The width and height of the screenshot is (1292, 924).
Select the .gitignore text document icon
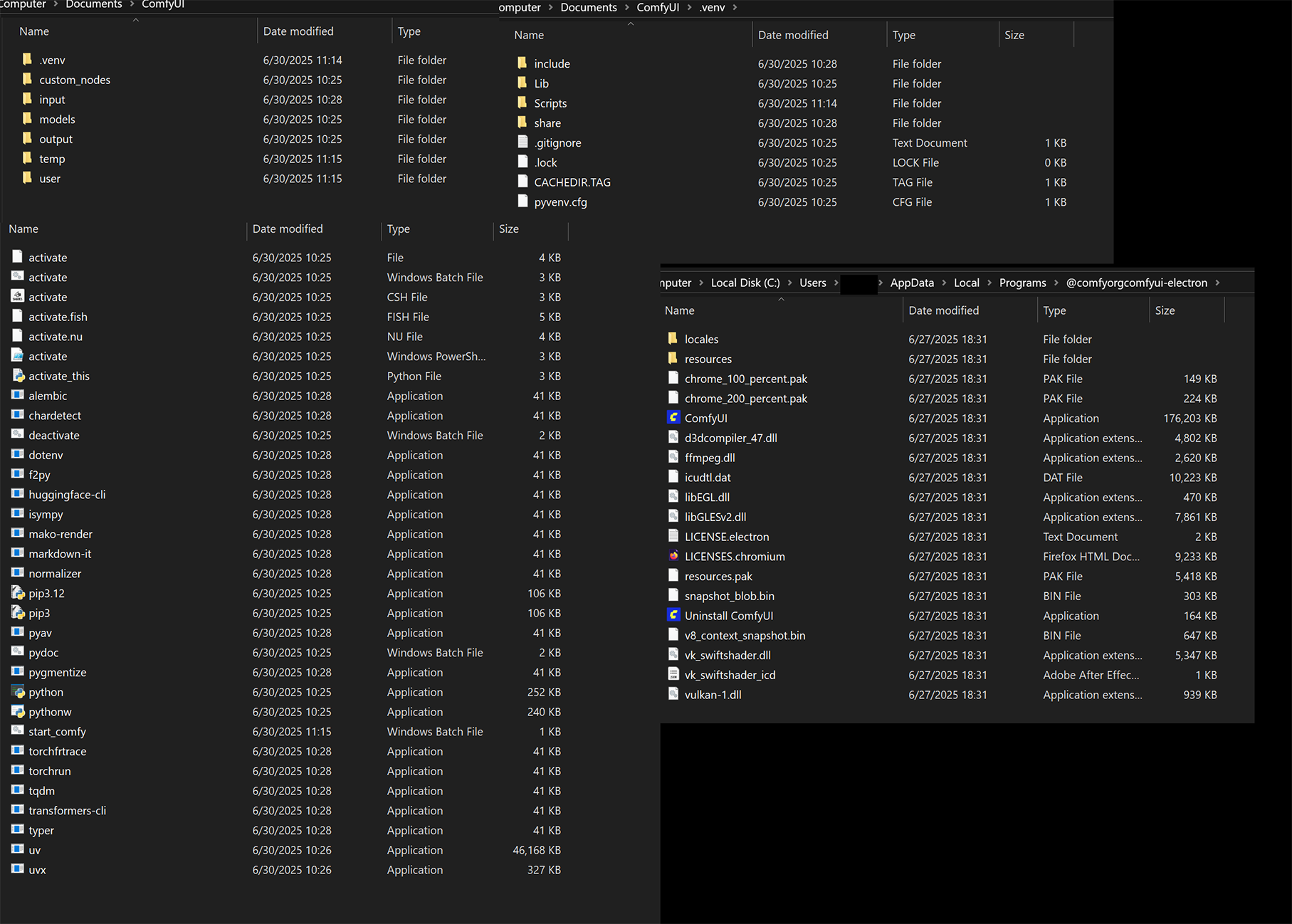pyautogui.click(x=522, y=142)
